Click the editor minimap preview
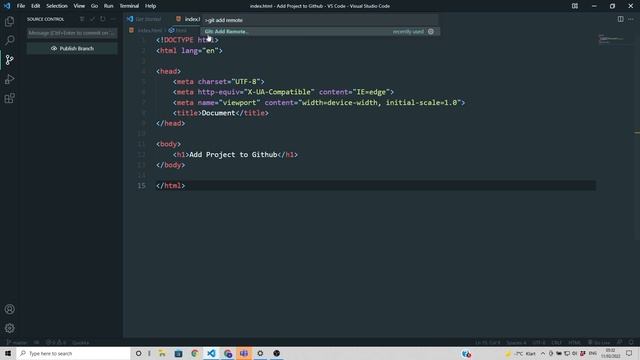Screen dimensions: 640x360 tap(611, 39)
